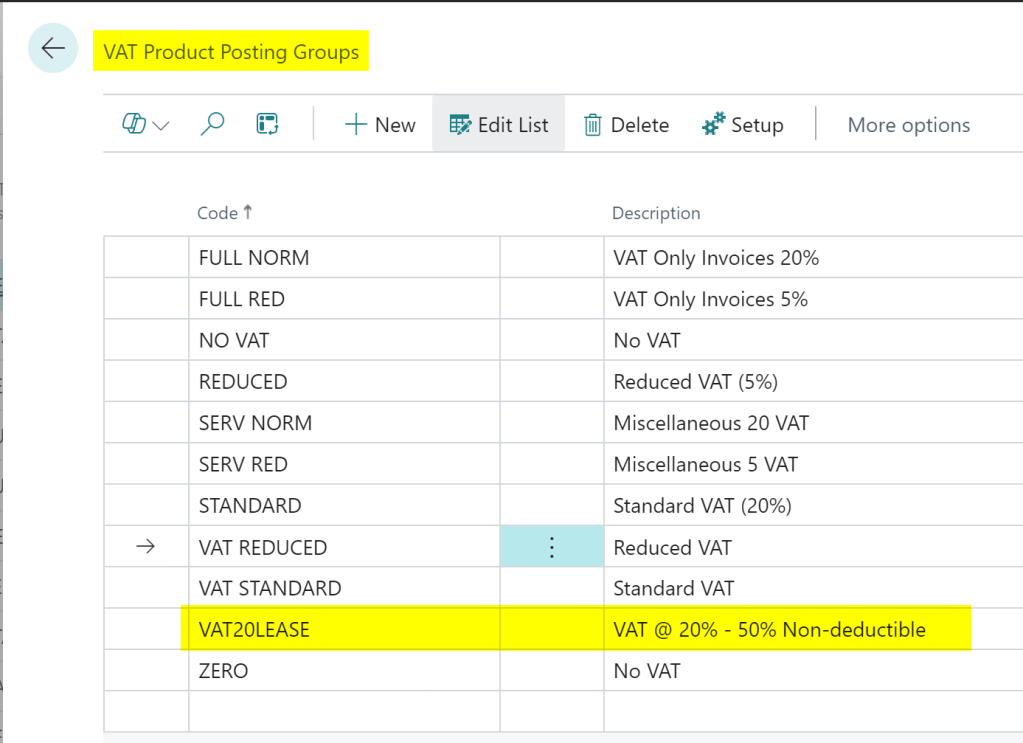Screen dimensions: 1023x743
Task: Click the Standard VAT (20%) description
Action: [x=702, y=506]
